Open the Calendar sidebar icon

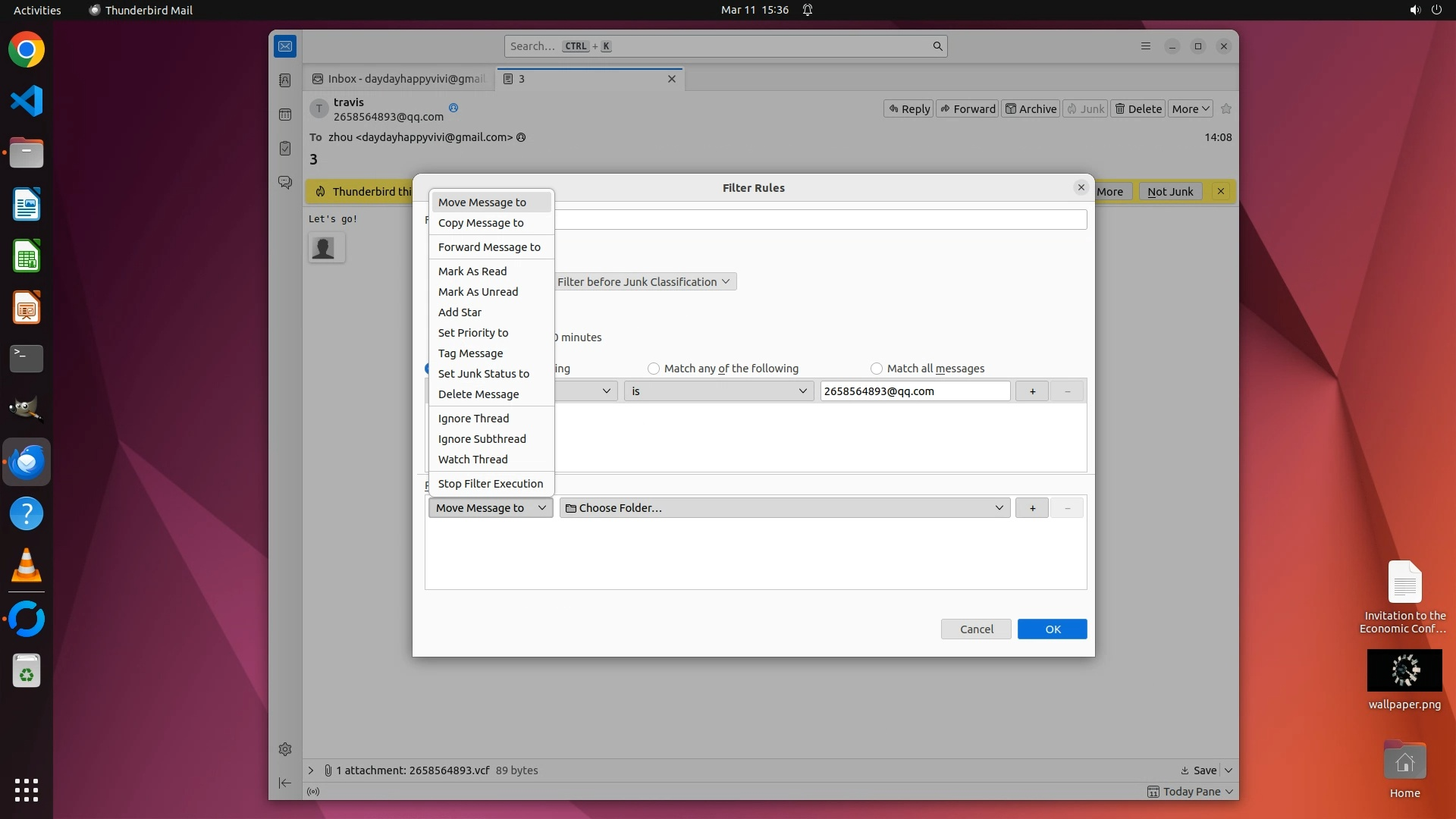pyautogui.click(x=285, y=115)
